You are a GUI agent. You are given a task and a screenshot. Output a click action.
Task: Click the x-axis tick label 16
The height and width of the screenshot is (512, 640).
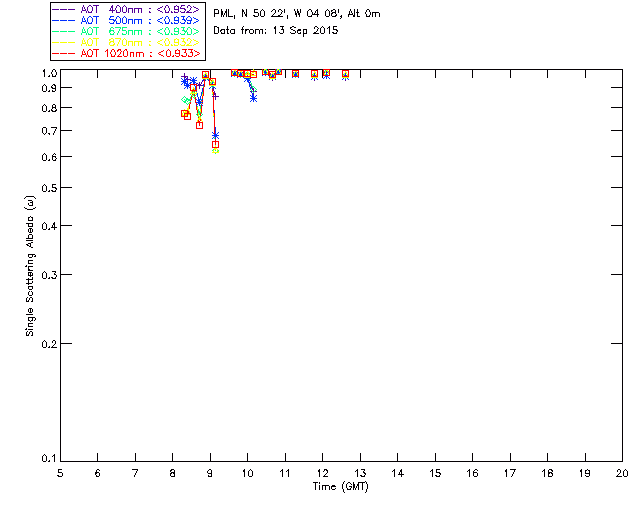pyautogui.click(x=473, y=473)
